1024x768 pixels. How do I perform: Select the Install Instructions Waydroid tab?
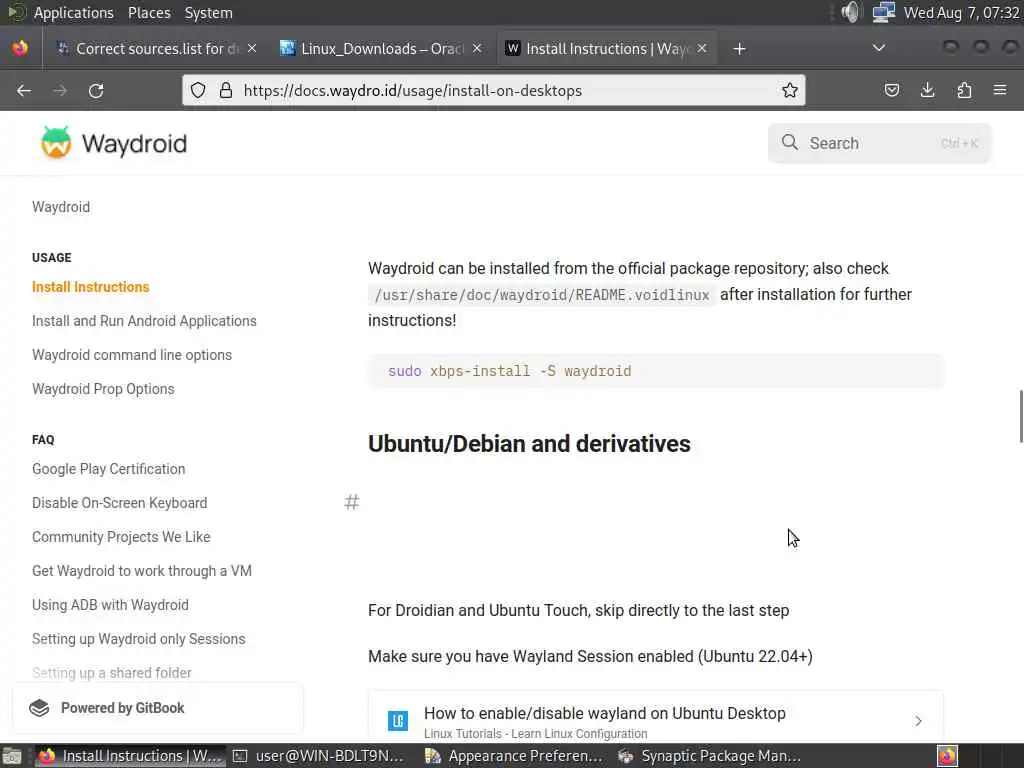tap(607, 48)
